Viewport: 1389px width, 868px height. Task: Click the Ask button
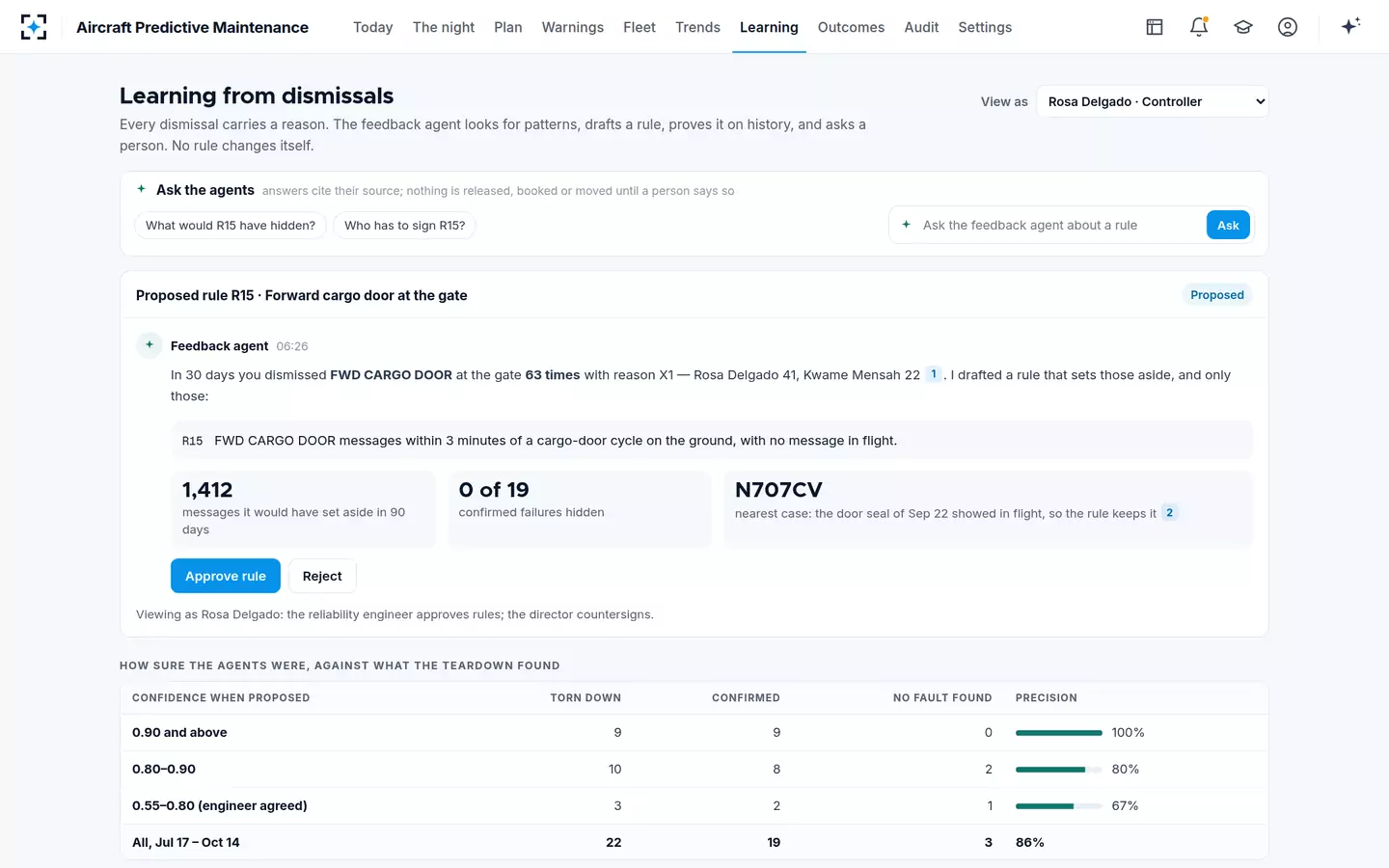[x=1228, y=225]
